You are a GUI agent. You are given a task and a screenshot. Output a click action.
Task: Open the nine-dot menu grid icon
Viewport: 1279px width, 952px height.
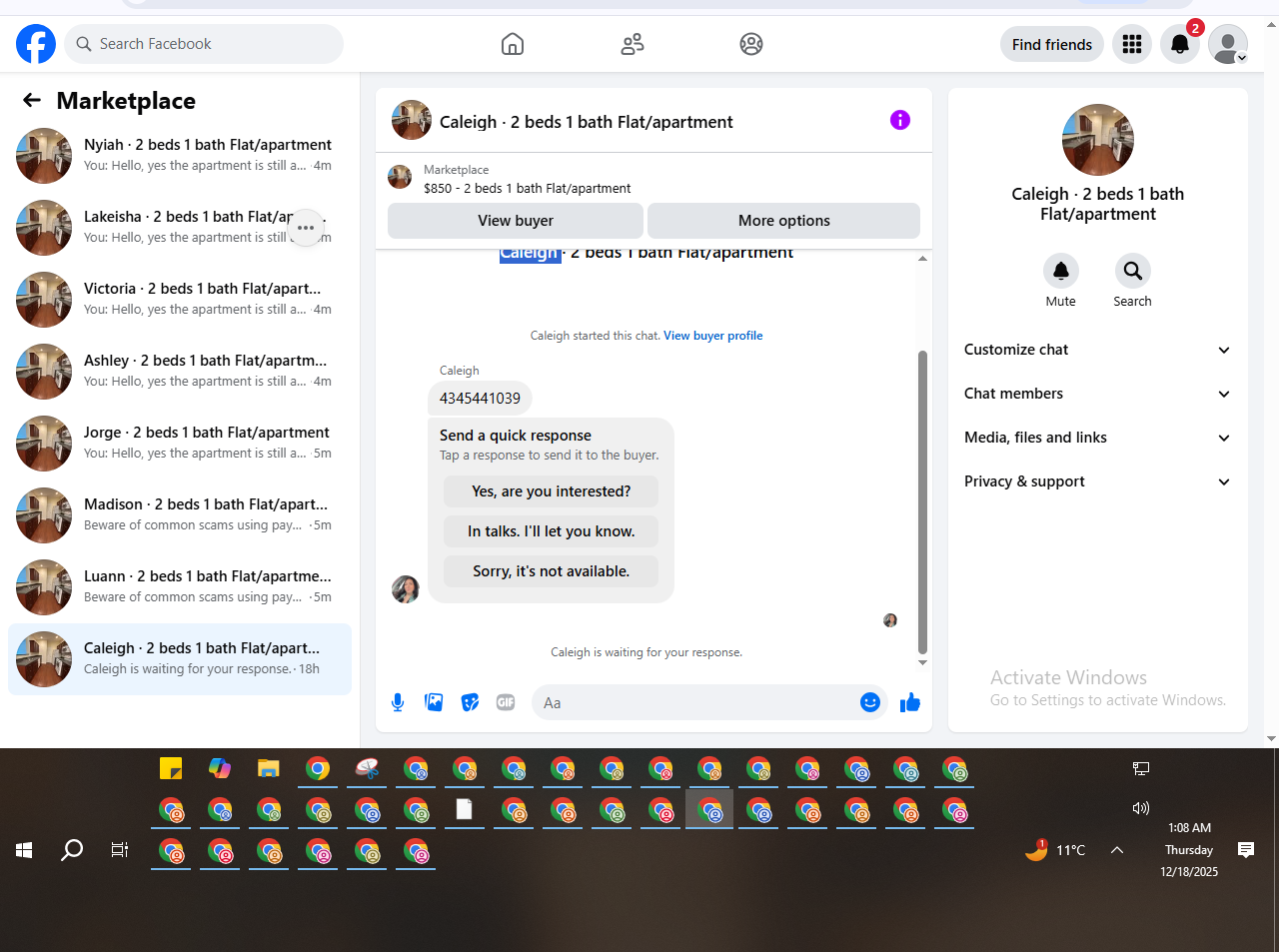1132,44
